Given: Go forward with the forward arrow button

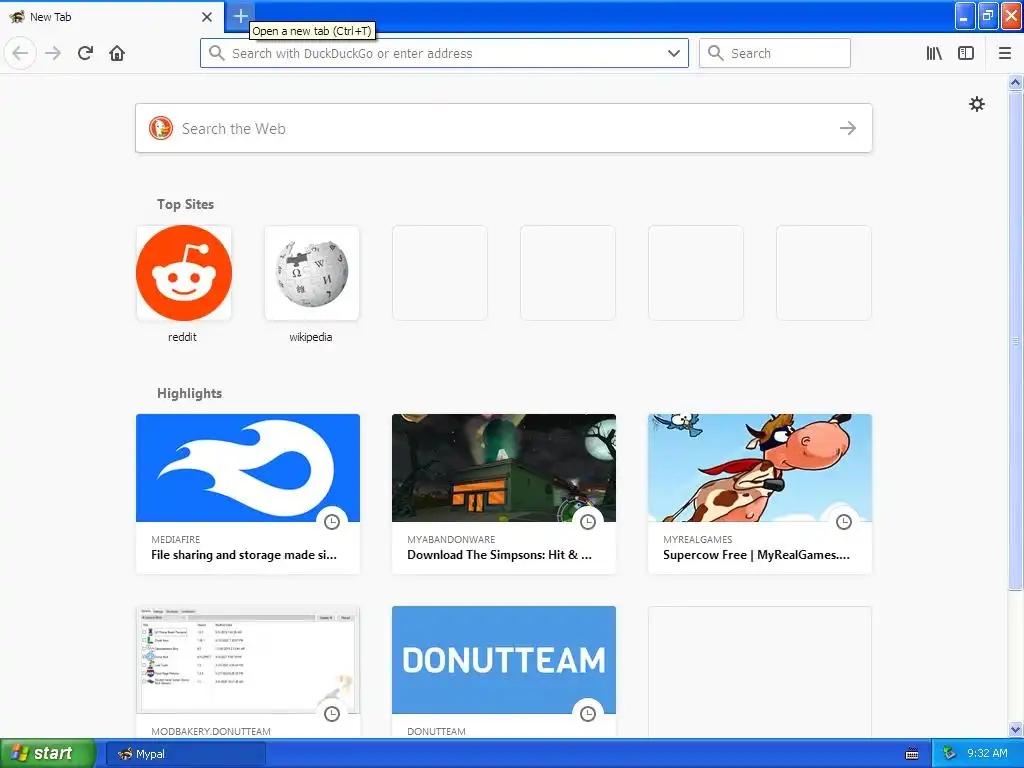Looking at the screenshot, I should point(53,53).
